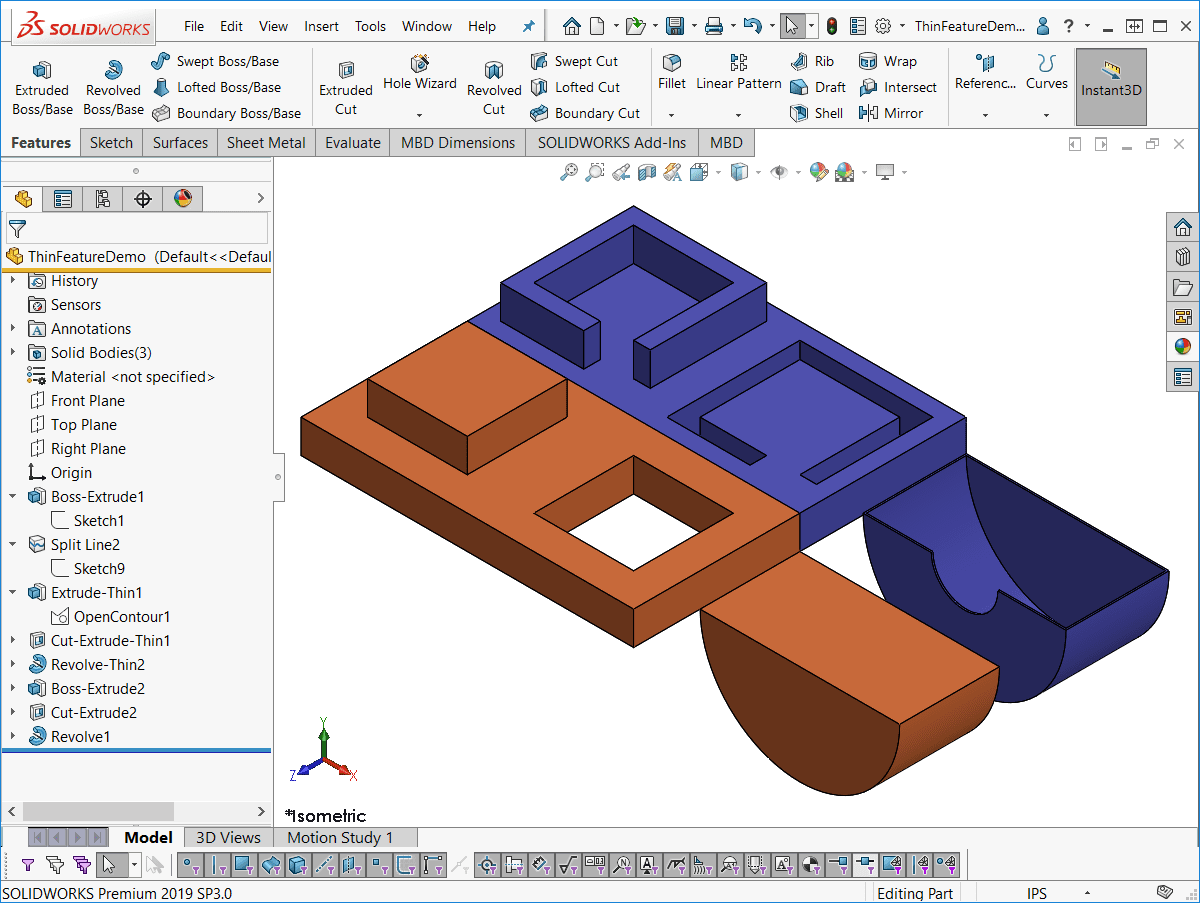Image resolution: width=1200 pixels, height=903 pixels.
Task: Open the DisplayManager tab icon
Action: point(182,198)
